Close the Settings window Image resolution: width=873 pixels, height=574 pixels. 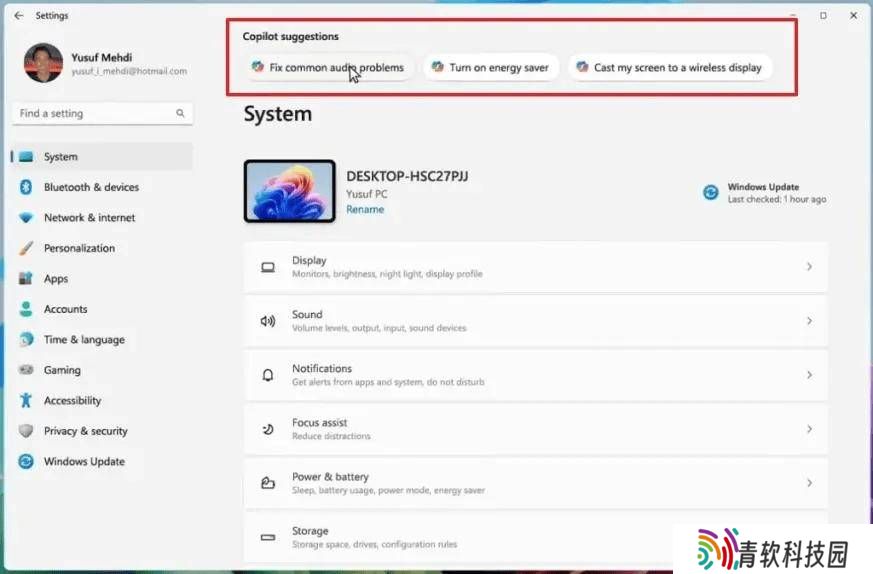854,16
